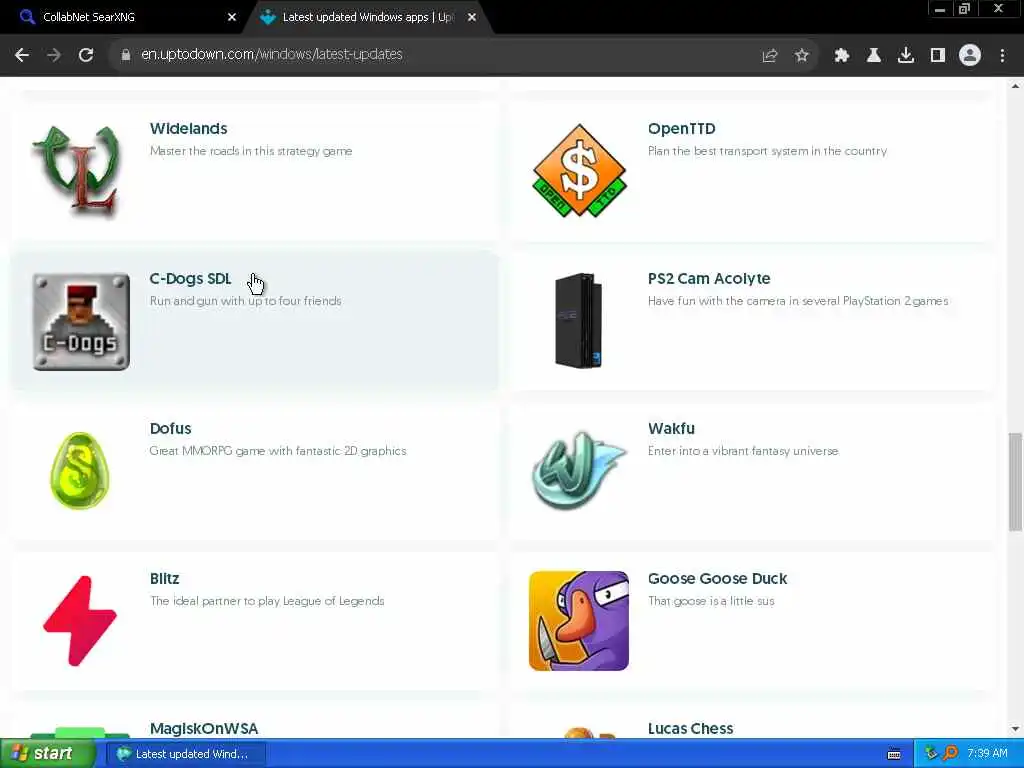The image size is (1024, 768).
Task: Close the Latest updated Windows apps tab
Action: coord(472,18)
